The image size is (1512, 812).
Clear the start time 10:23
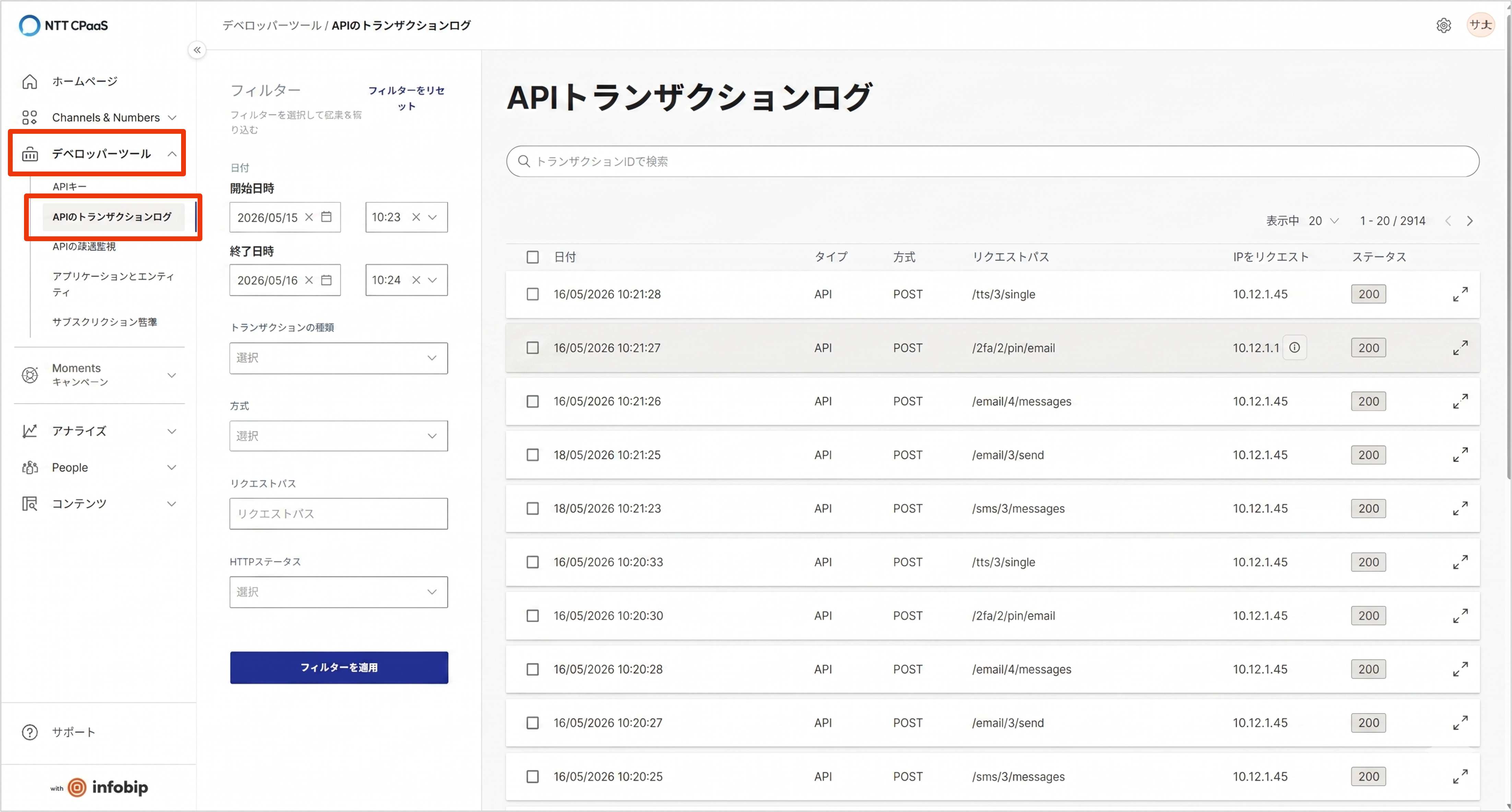click(416, 217)
